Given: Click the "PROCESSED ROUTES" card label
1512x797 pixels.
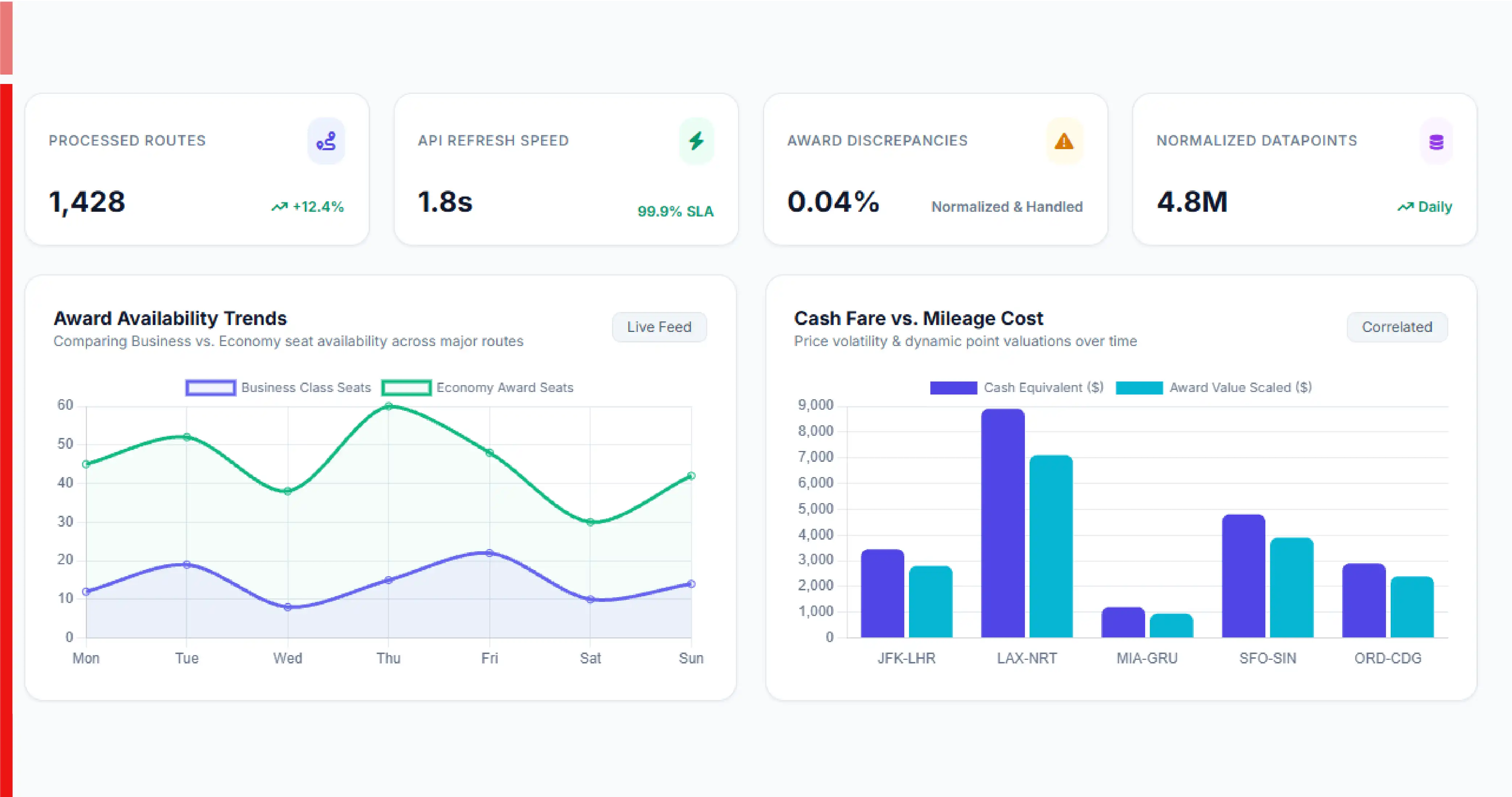Looking at the screenshot, I should 127,141.
